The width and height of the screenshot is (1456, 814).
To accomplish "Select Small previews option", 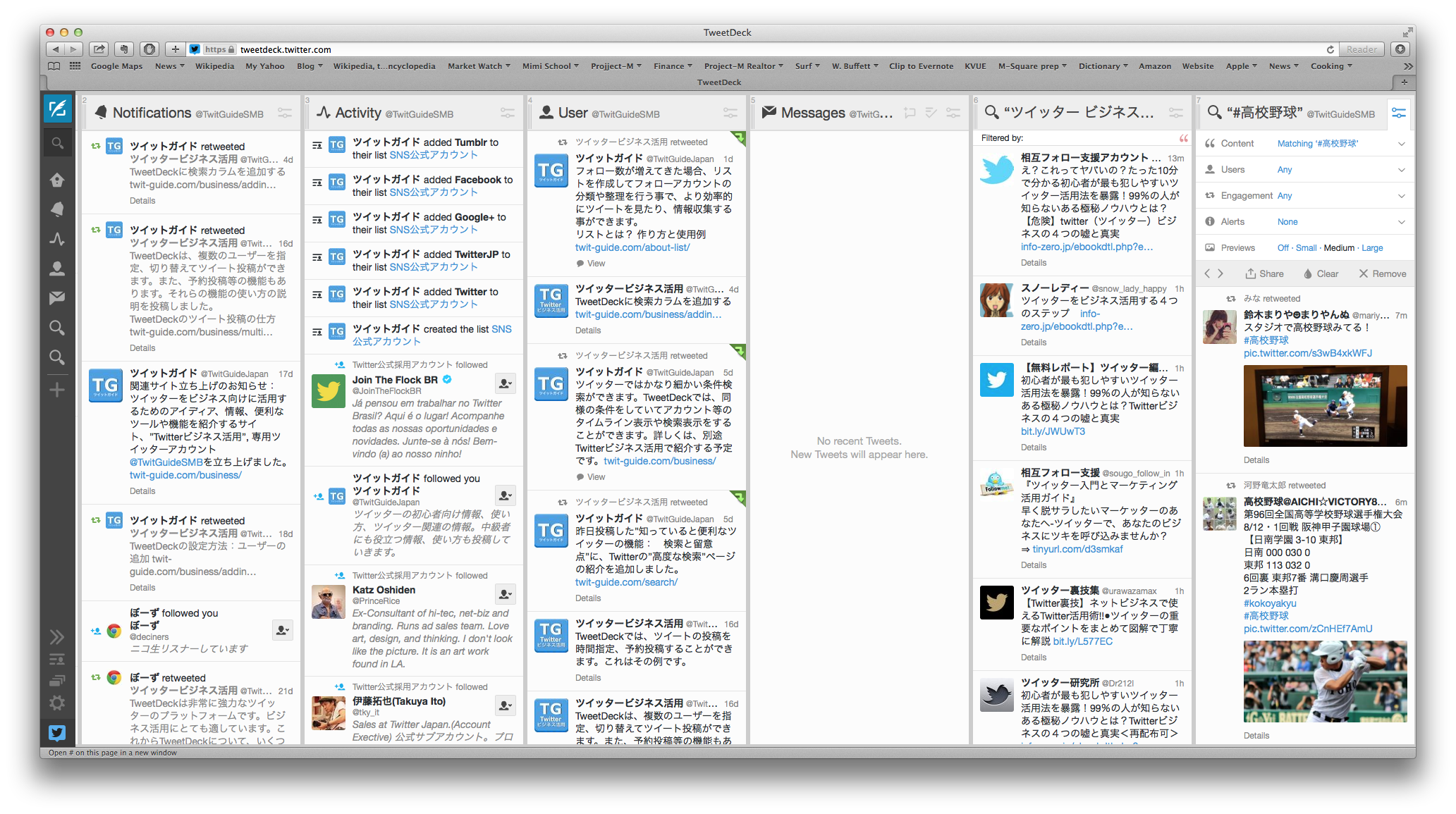I will coord(1306,248).
